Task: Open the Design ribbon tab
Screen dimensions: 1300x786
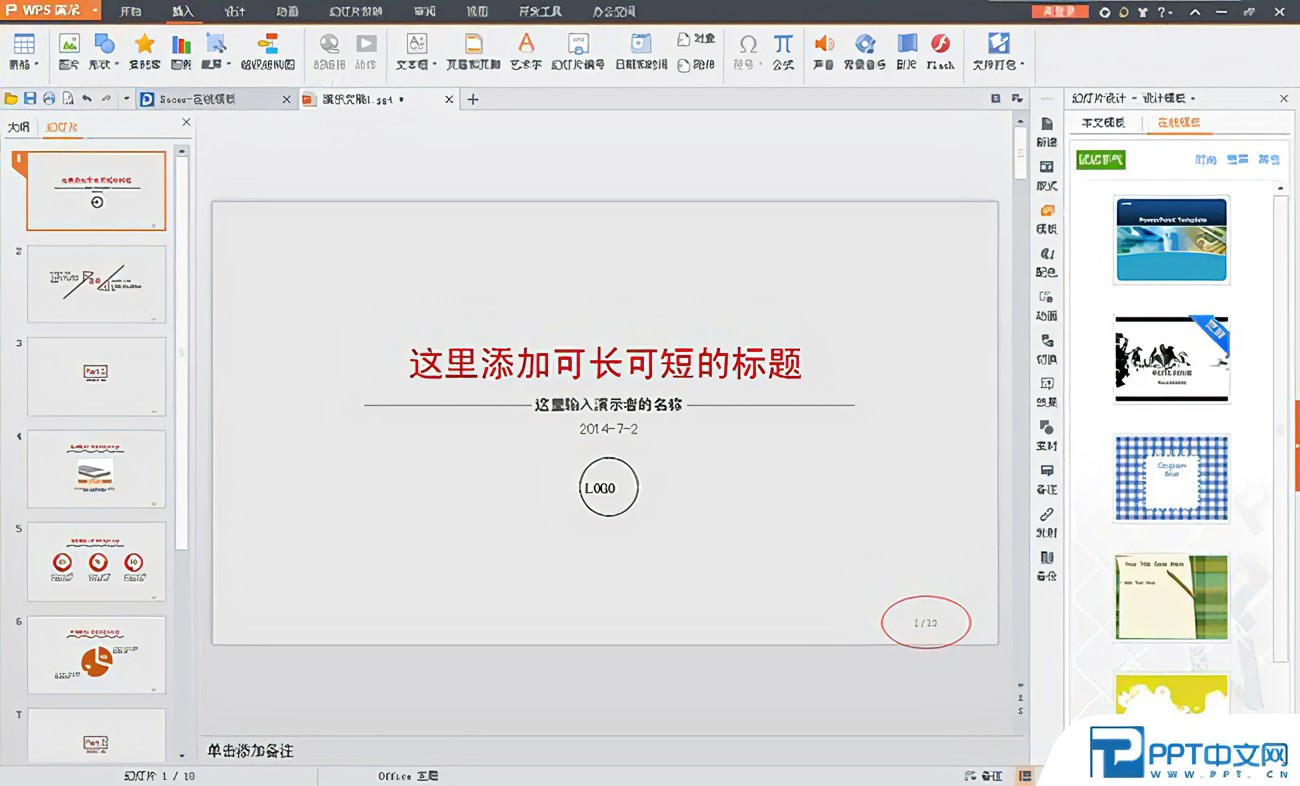Action: [x=235, y=12]
